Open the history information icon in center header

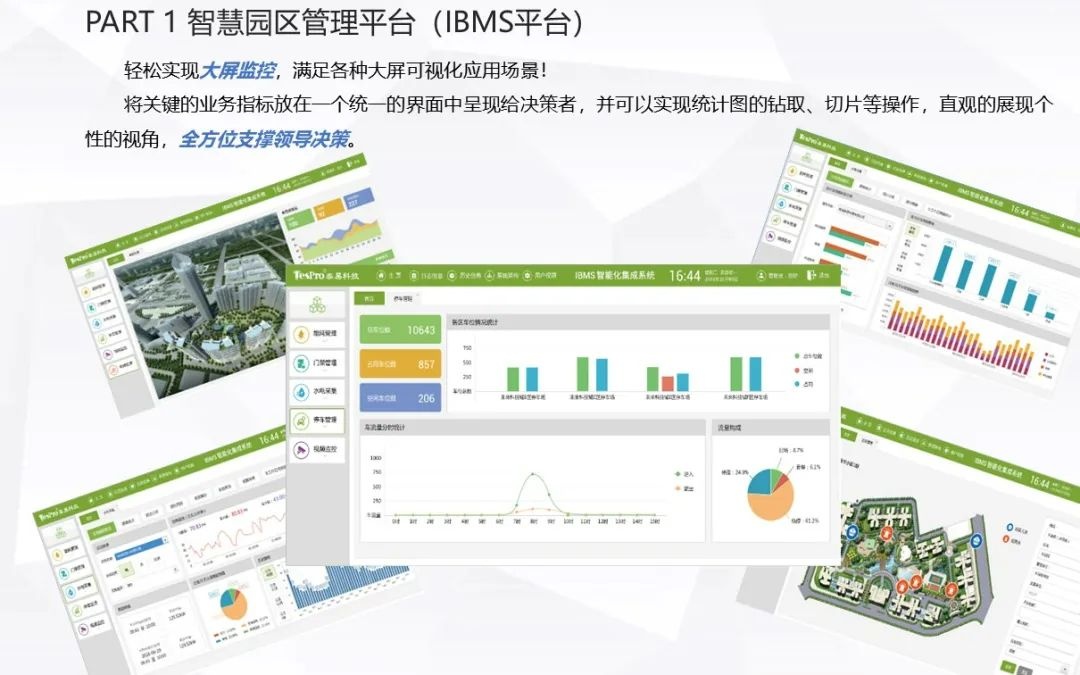[453, 276]
